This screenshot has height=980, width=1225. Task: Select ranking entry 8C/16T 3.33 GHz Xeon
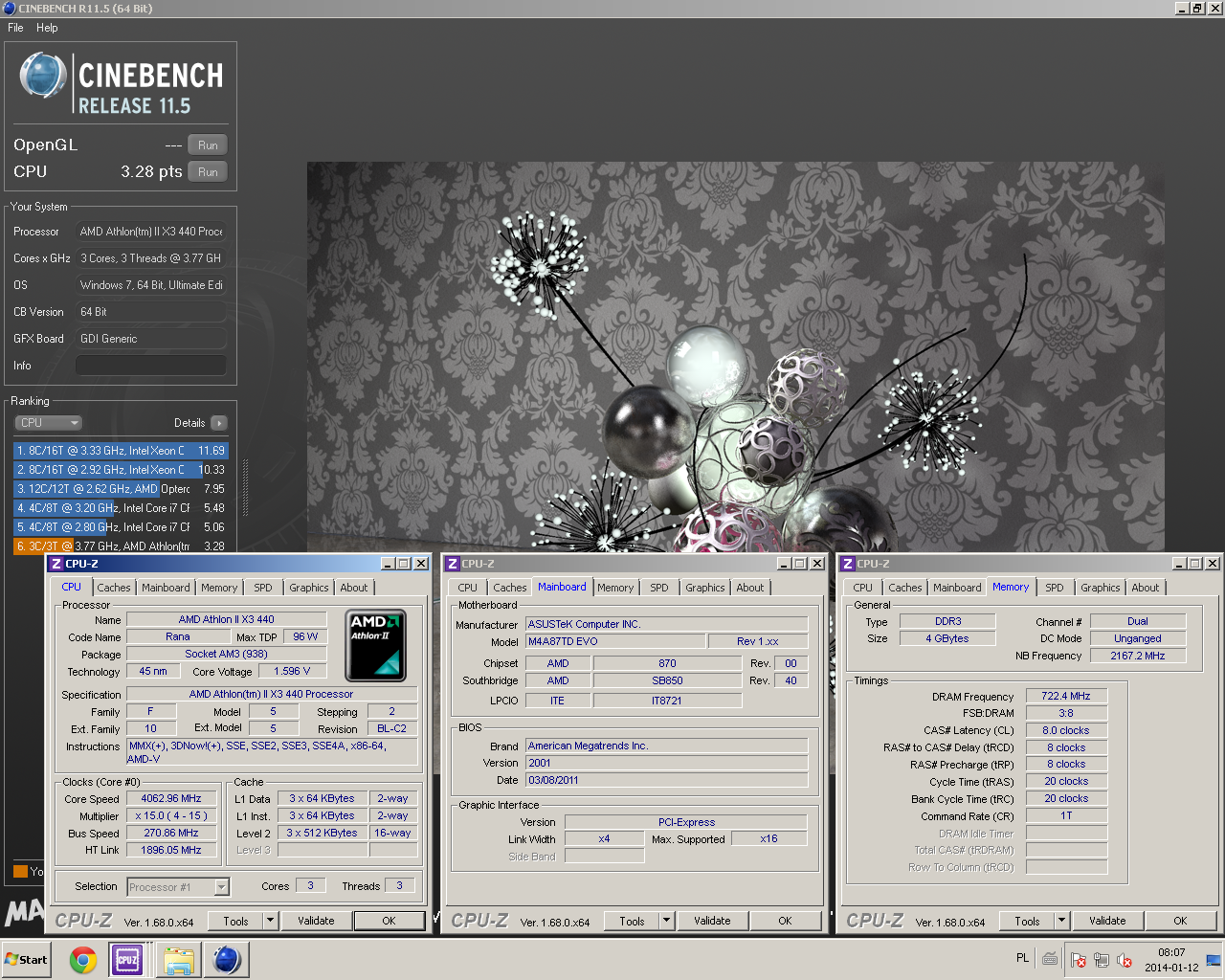coord(121,451)
